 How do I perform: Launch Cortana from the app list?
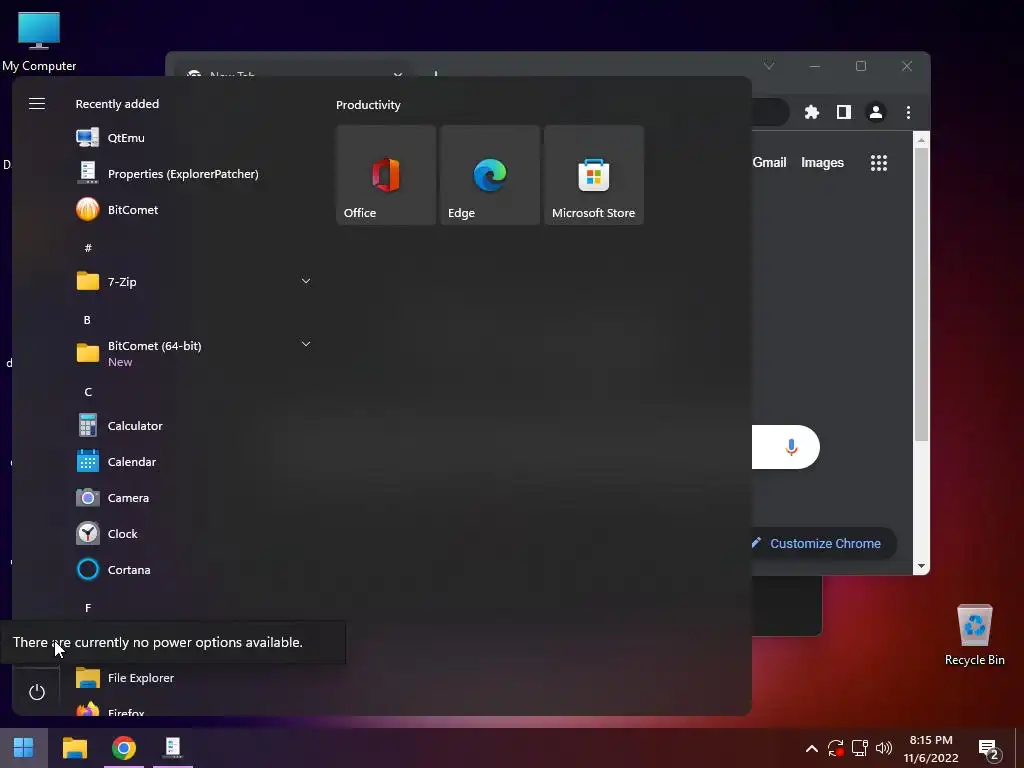193,569
